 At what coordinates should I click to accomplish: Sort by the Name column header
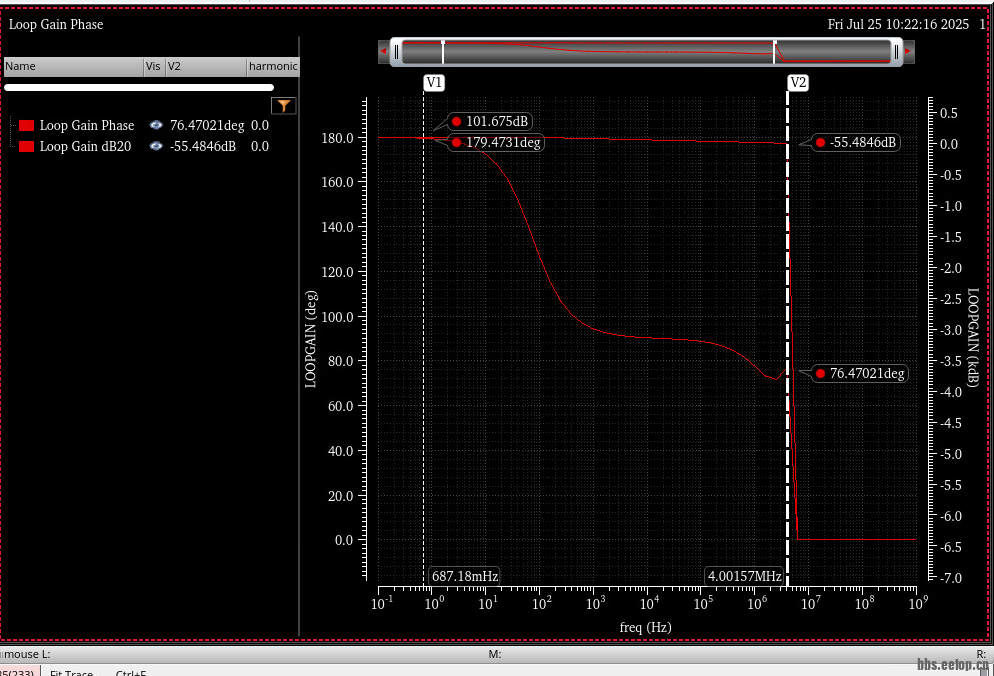[x=74, y=67]
